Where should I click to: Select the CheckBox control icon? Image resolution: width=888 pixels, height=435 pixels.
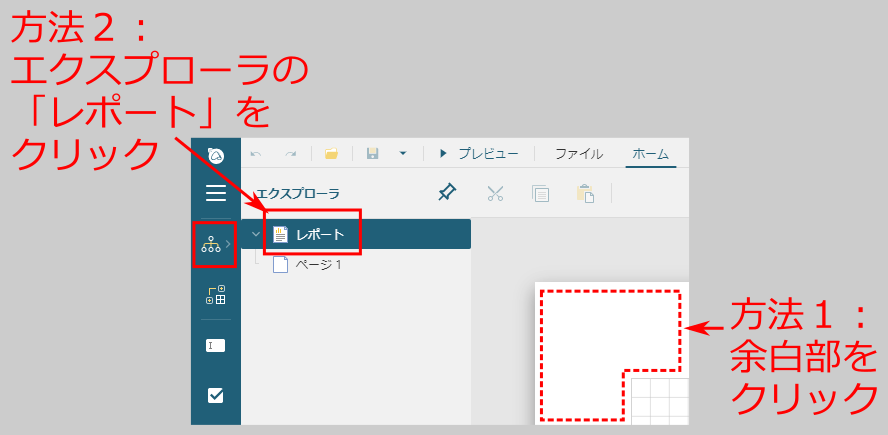[216, 395]
